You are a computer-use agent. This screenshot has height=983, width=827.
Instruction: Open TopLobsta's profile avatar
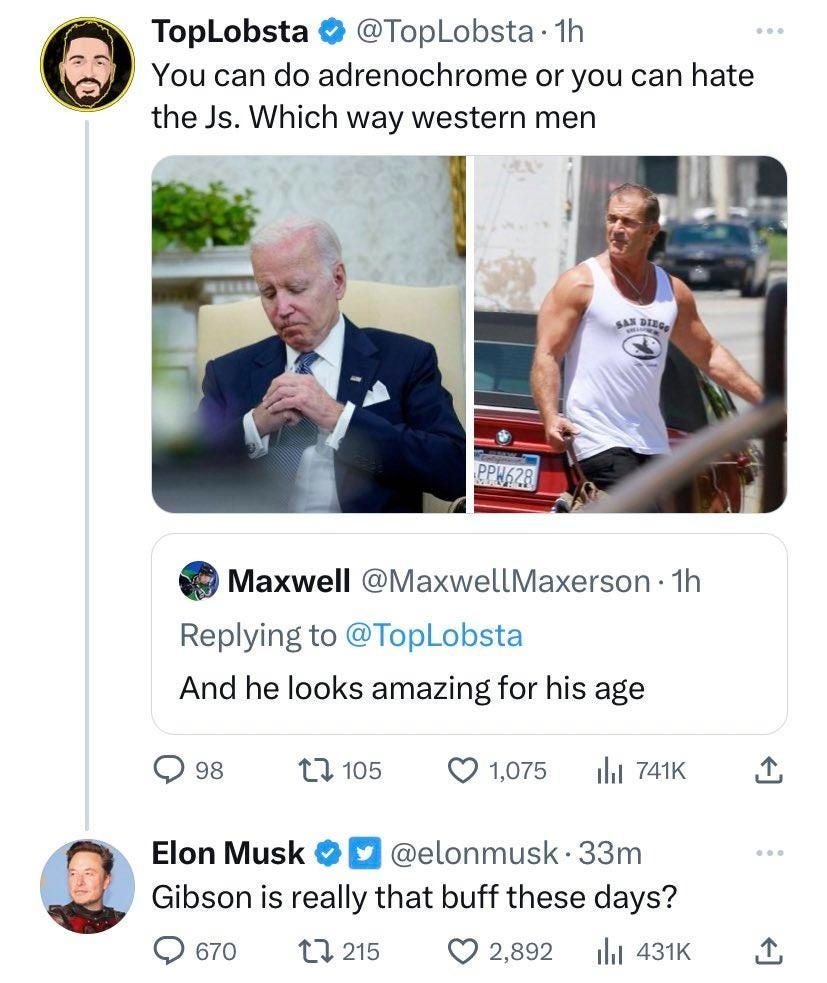point(87,64)
